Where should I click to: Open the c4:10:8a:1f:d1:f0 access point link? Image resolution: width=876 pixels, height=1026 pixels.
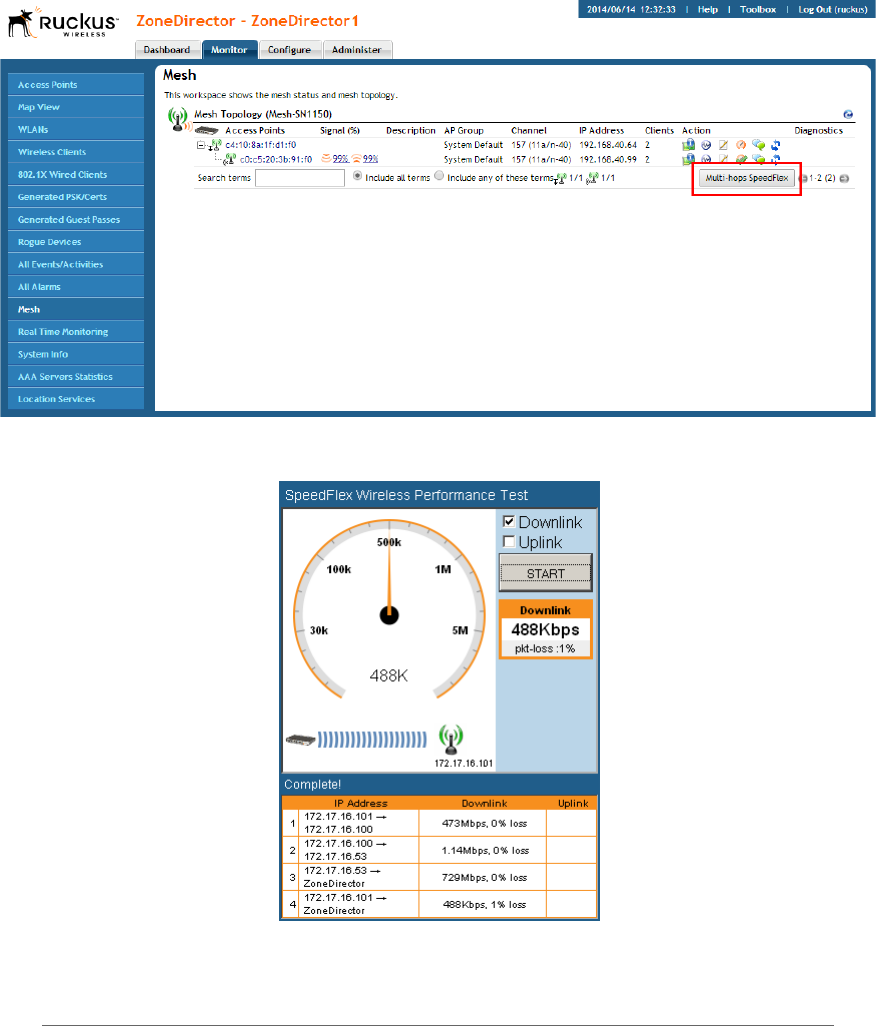[x=260, y=145]
